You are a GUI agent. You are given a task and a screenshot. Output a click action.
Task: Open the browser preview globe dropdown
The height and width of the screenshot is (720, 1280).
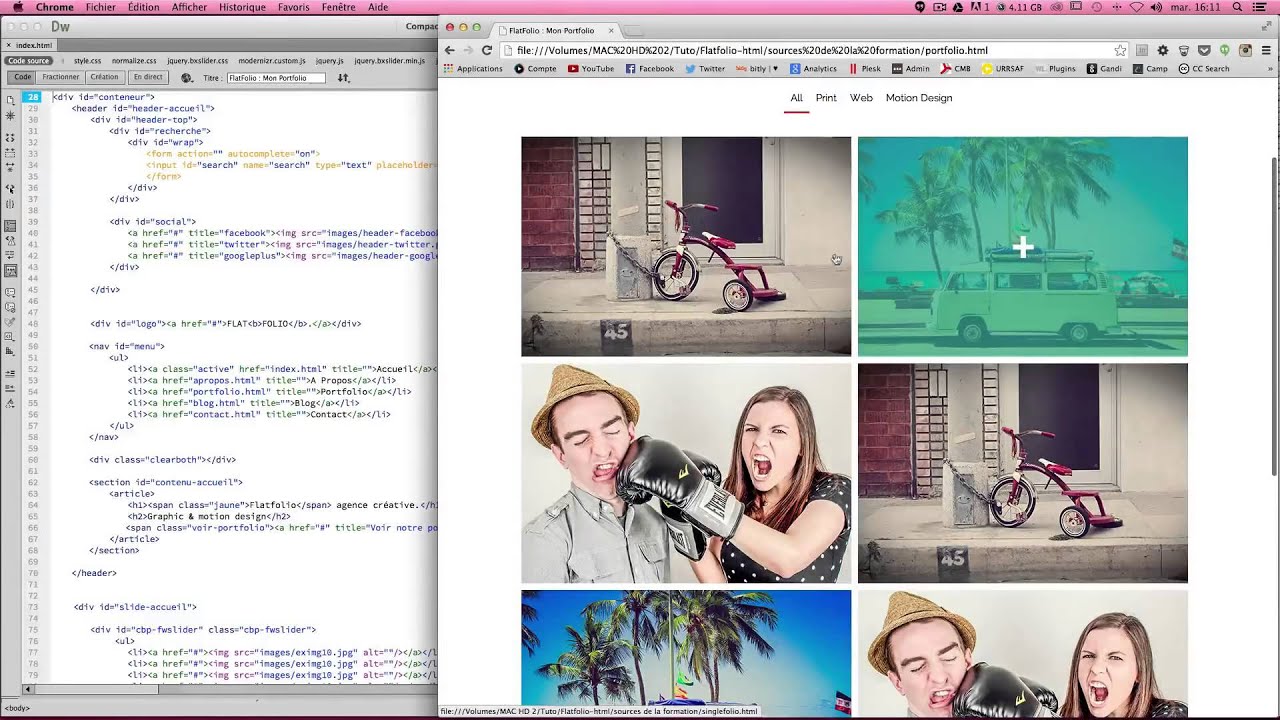click(x=187, y=78)
